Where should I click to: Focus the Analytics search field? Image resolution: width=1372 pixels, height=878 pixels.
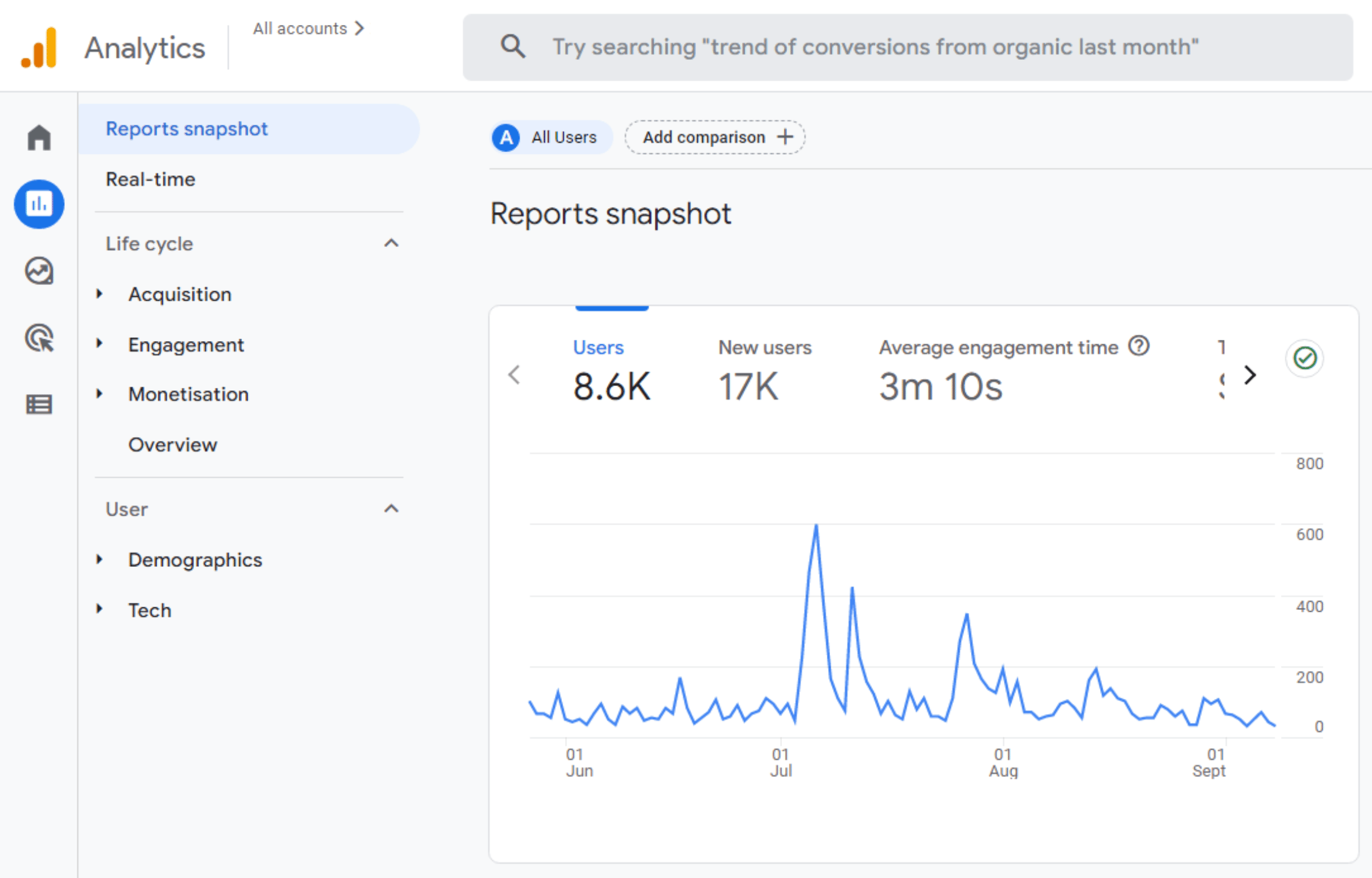pos(907,47)
